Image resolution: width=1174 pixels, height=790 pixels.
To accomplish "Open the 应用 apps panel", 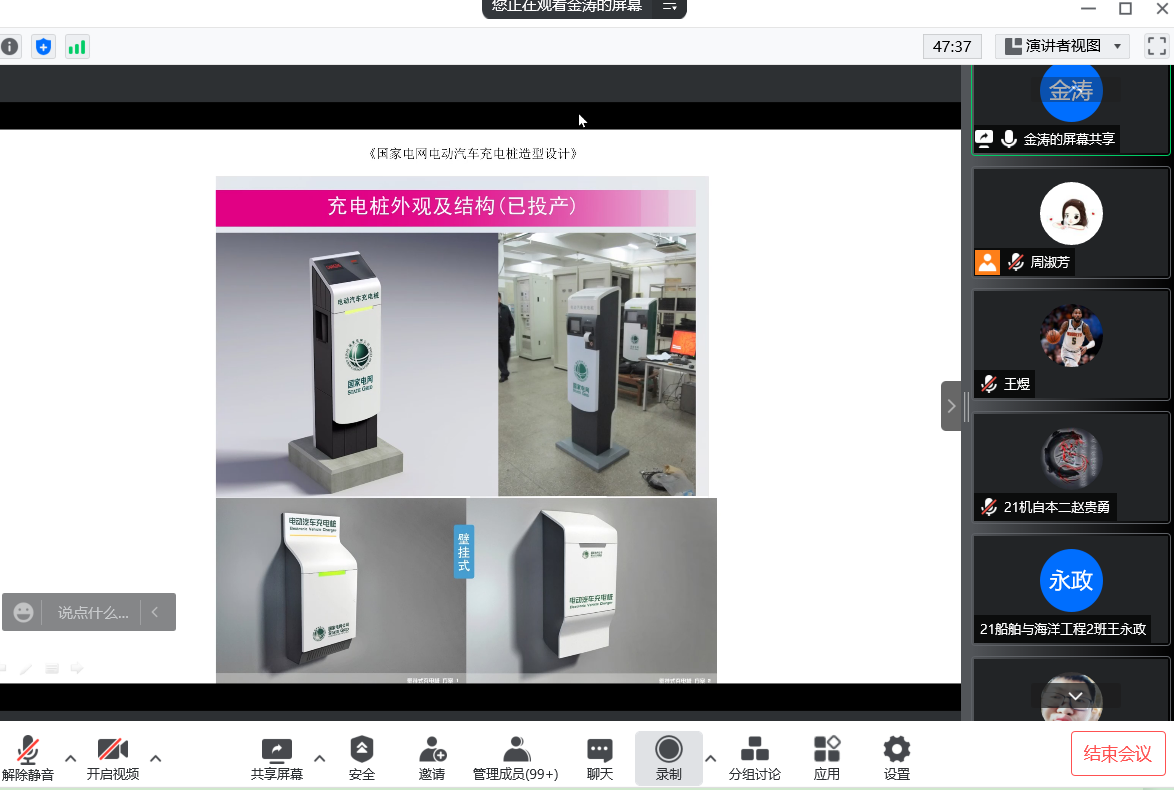I will (827, 758).
